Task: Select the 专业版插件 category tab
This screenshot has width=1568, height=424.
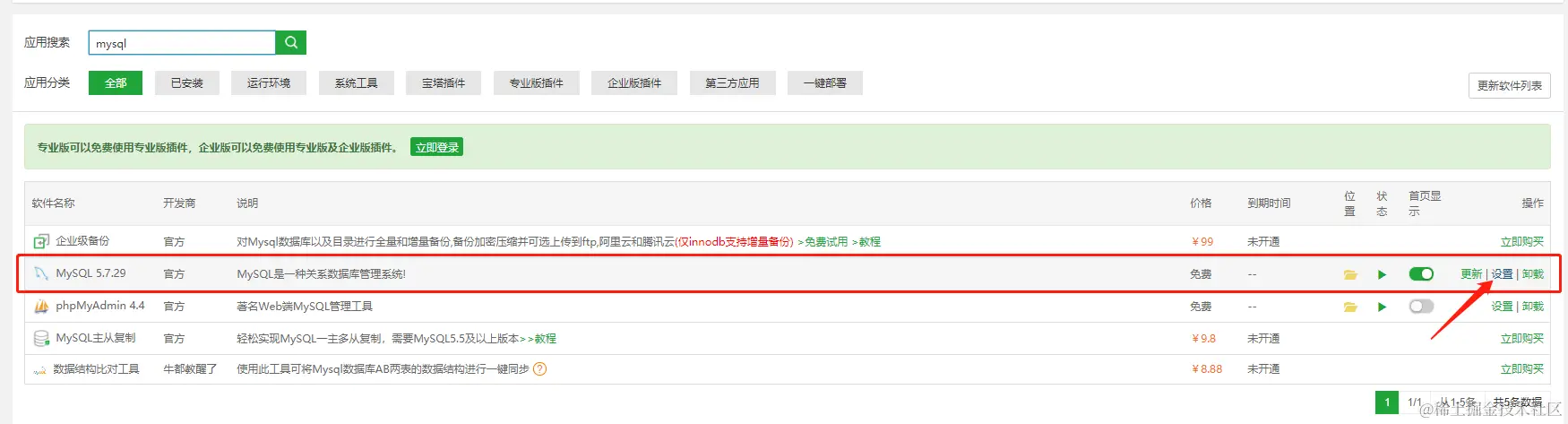Action: click(536, 82)
